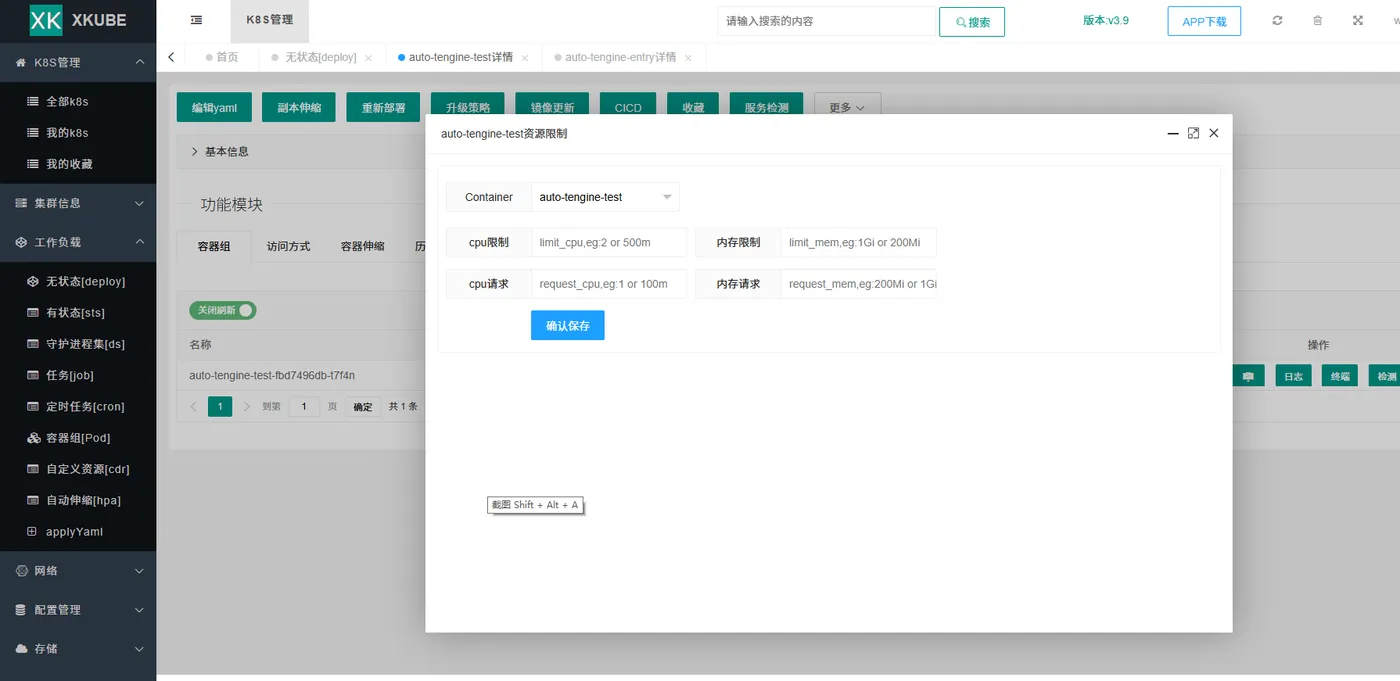Click the 搜索 button
The width and height of the screenshot is (1400, 681).
[972, 22]
